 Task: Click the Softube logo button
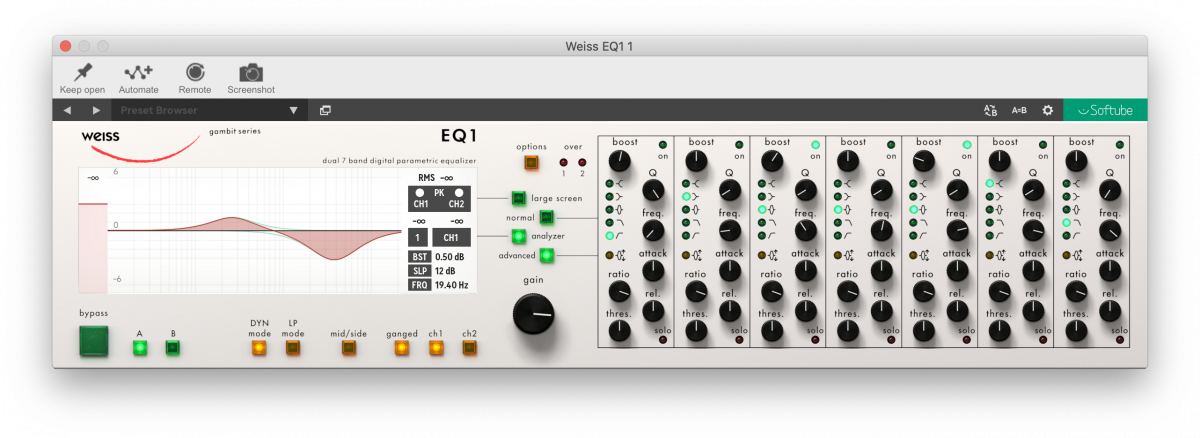(1104, 110)
